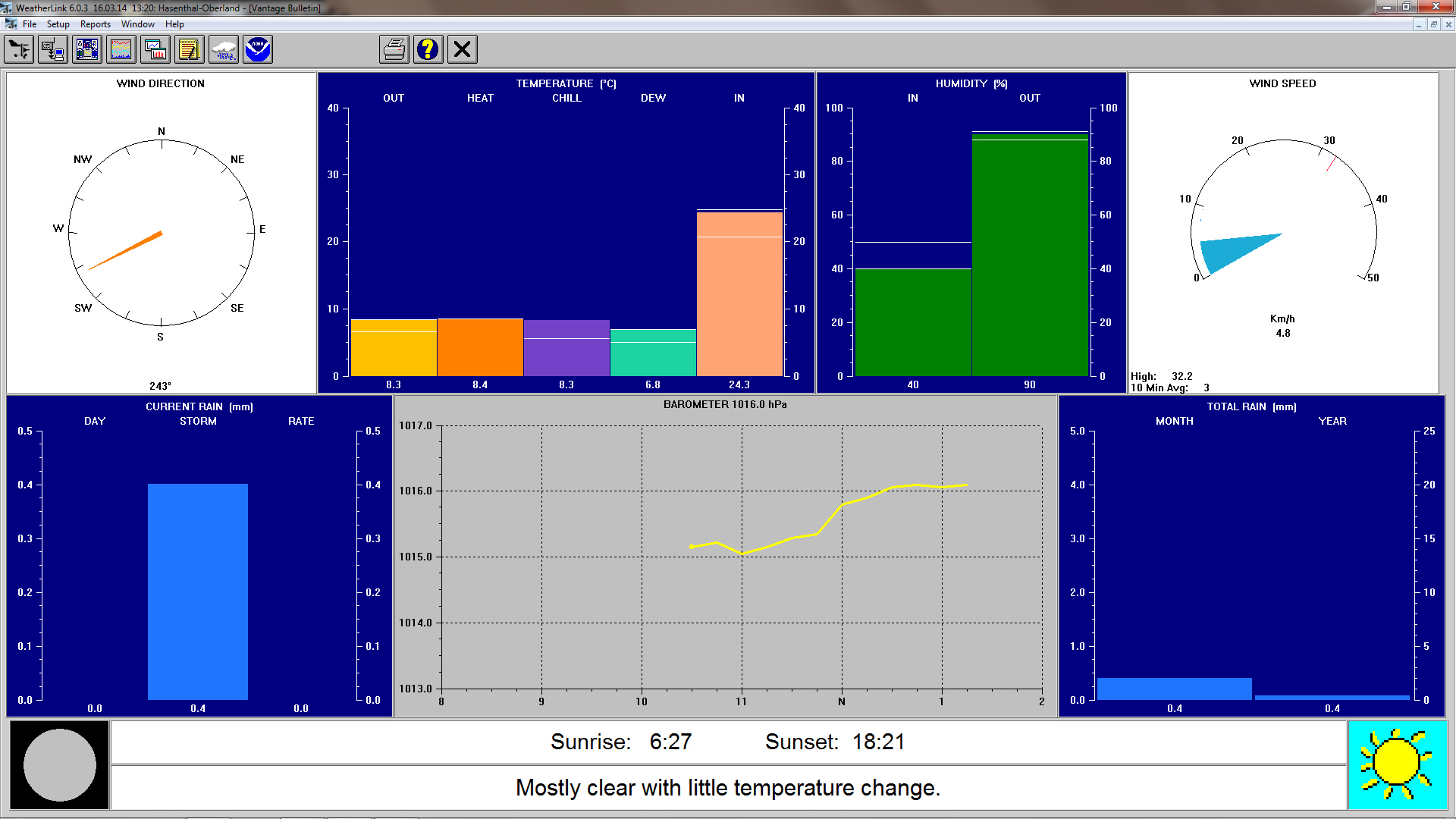Click the wind speed 4.8 Km/h reading
Image resolution: width=1456 pixels, height=819 pixels.
coord(1283,333)
